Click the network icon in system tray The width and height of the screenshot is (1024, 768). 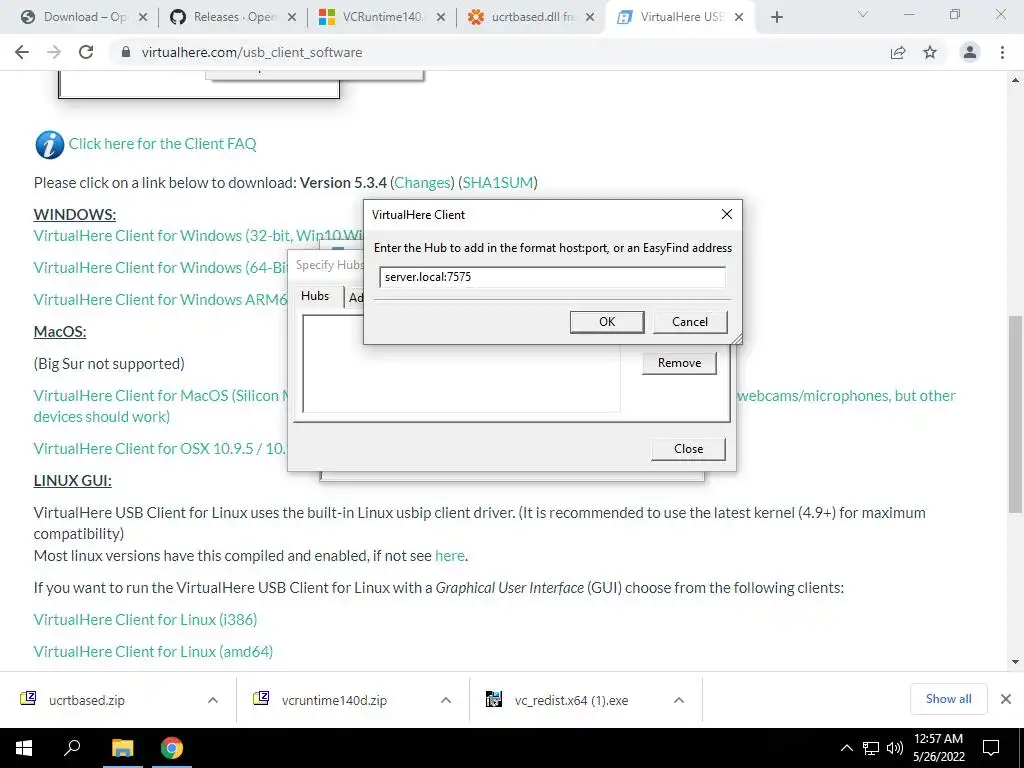[x=871, y=748]
